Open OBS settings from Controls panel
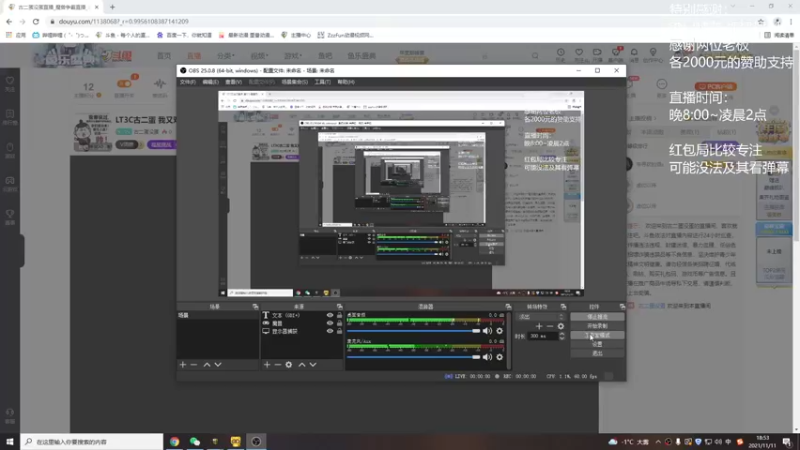Image resolution: width=800 pixels, height=450 pixels. point(597,344)
